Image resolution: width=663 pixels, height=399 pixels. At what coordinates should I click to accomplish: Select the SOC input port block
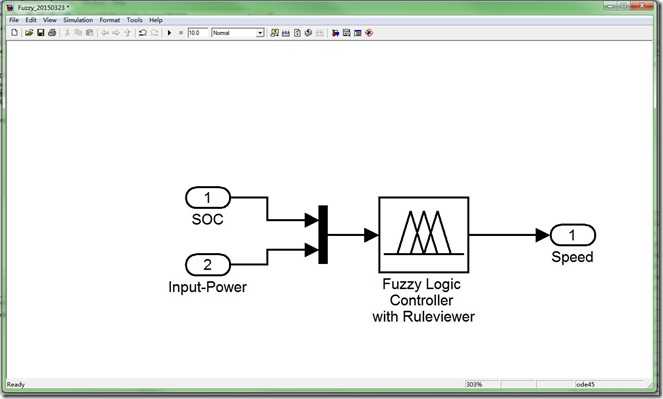click(x=208, y=197)
